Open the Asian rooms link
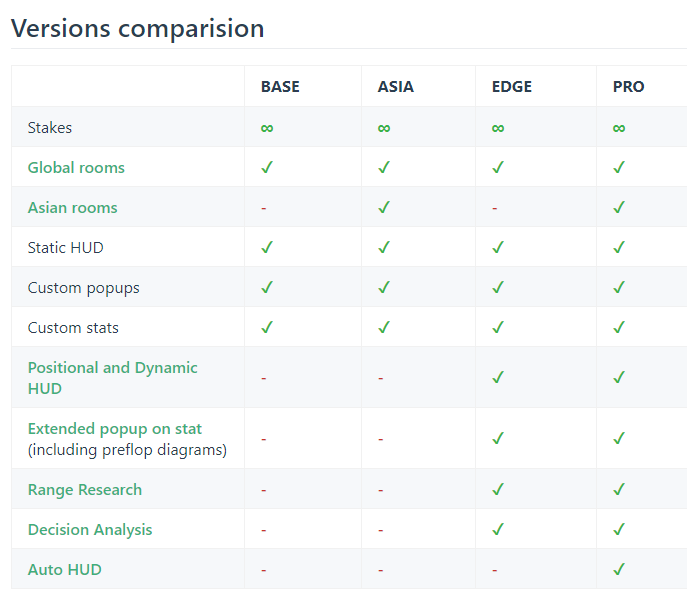The height and width of the screenshot is (601, 687). (72, 208)
